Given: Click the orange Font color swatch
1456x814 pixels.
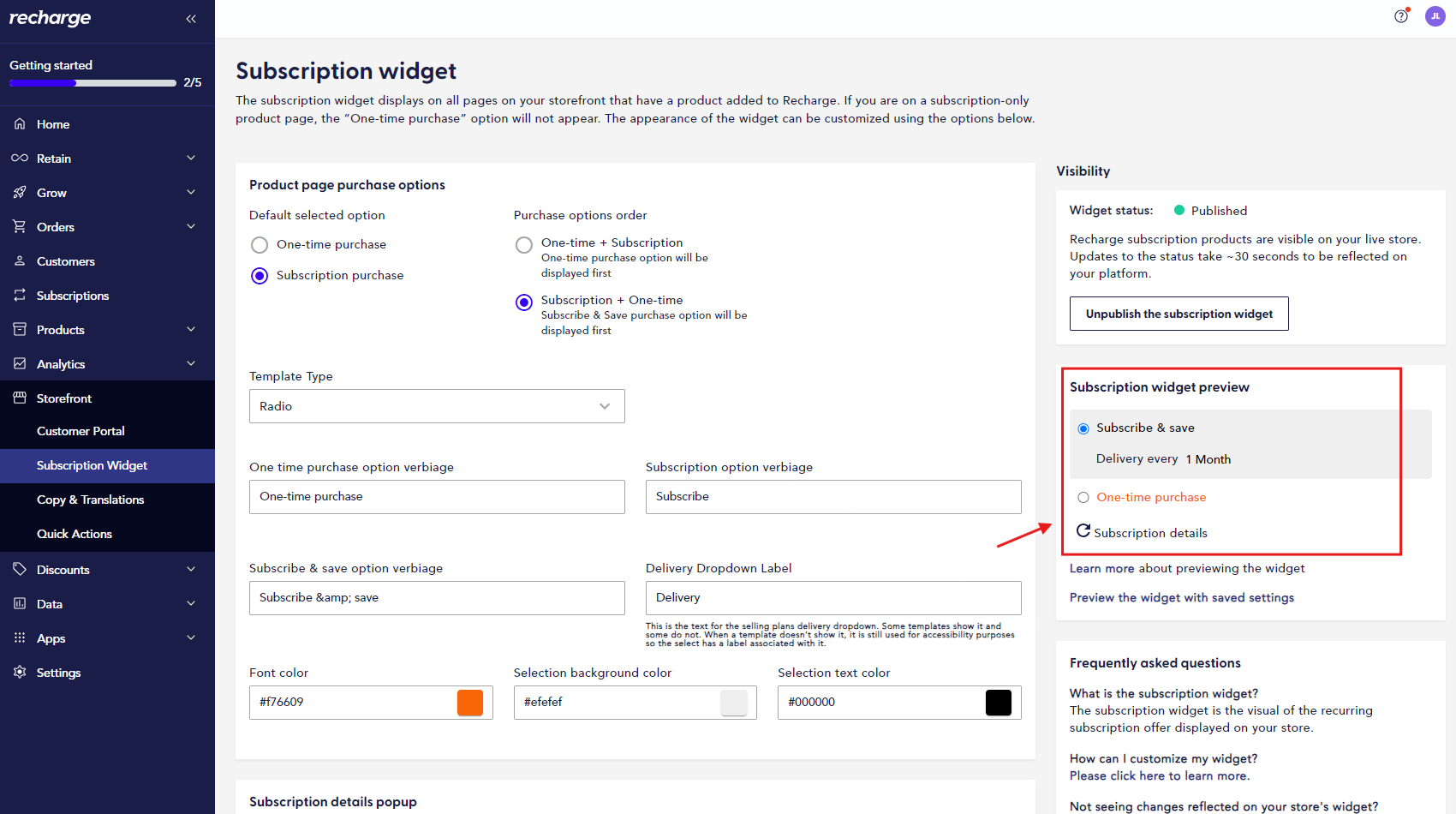Looking at the screenshot, I should pos(469,703).
